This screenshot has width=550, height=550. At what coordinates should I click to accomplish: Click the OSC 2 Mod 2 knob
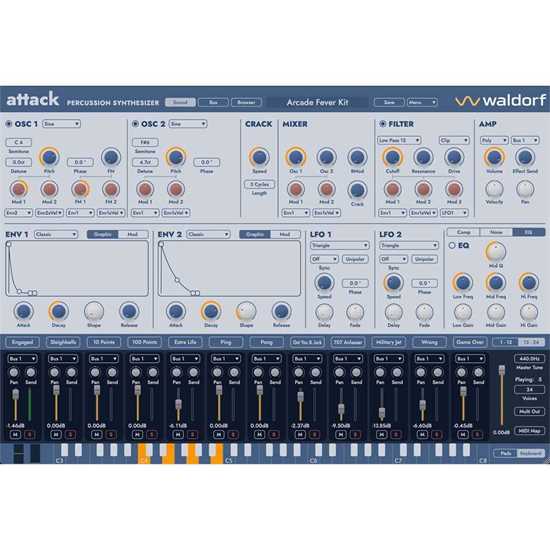point(176,189)
